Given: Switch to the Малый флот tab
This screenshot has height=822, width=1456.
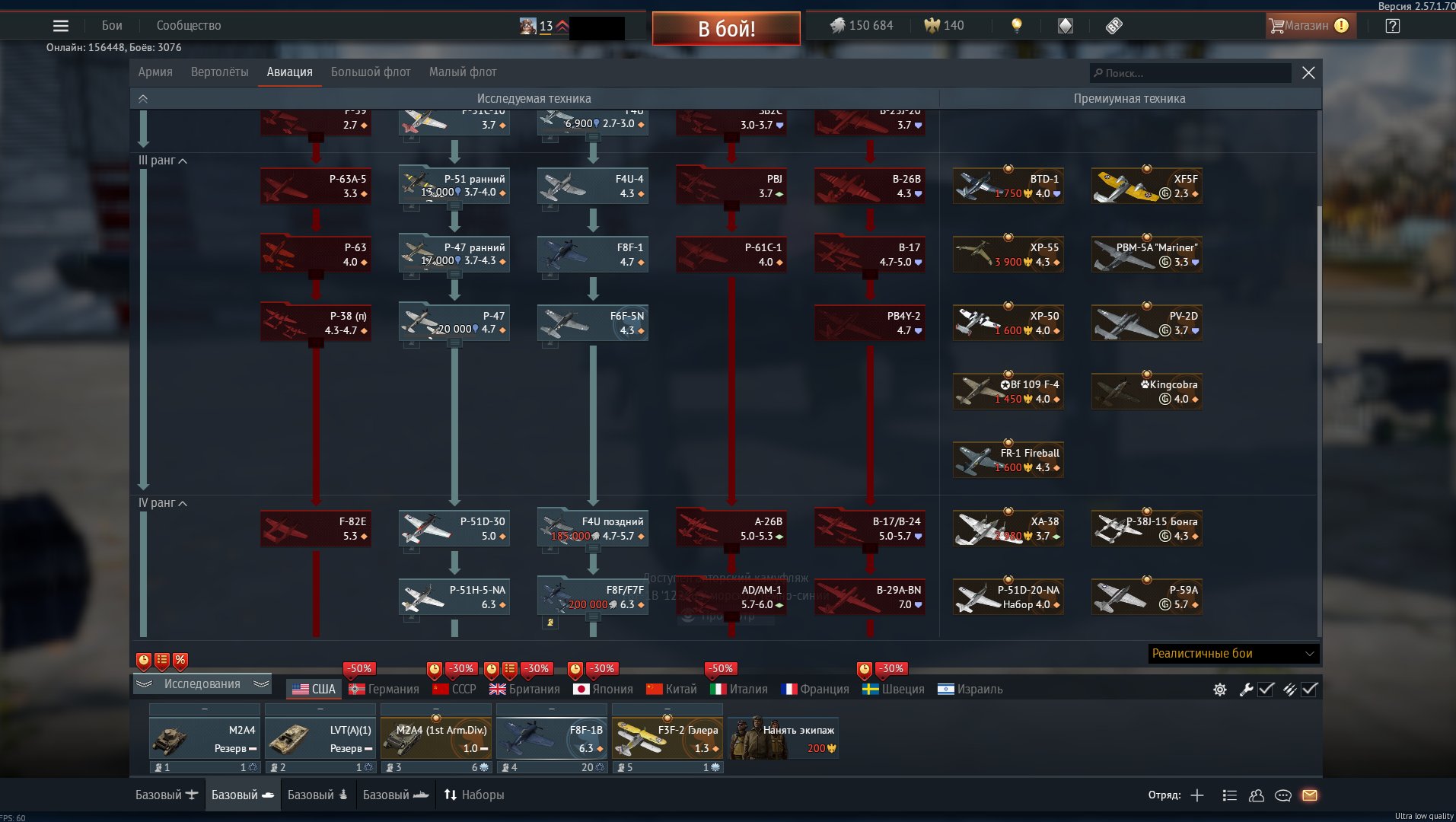Looking at the screenshot, I should tap(463, 72).
